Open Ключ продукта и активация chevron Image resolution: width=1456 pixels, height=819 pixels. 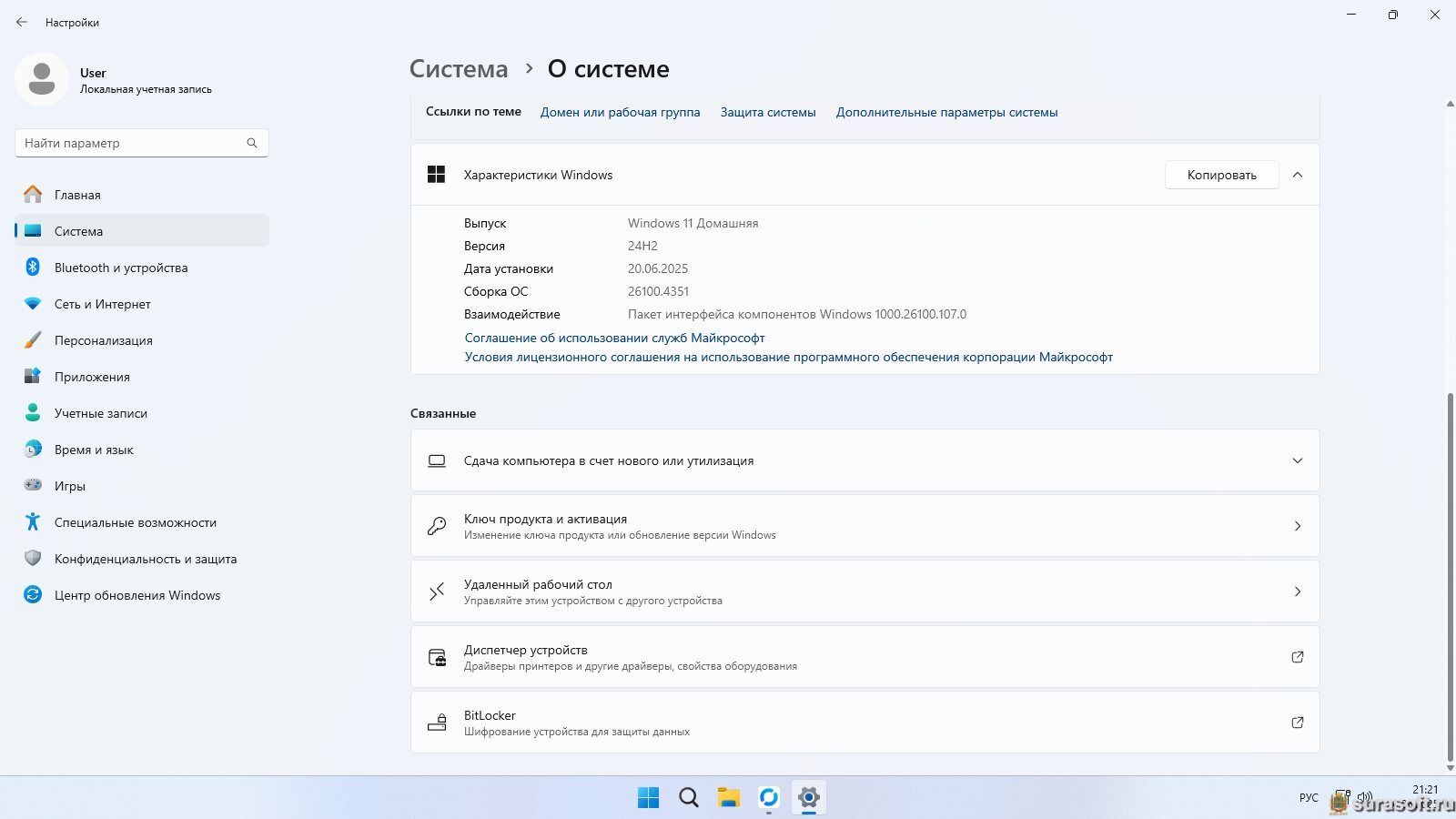pyautogui.click(x=1297, y=526)
